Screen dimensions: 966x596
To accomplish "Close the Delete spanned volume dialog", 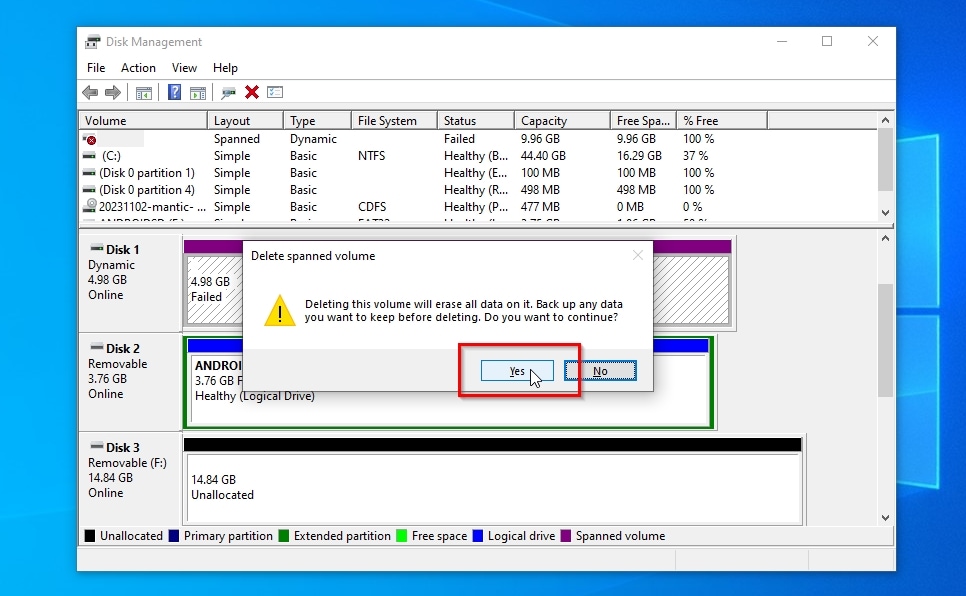I will [x=637, y=256].
